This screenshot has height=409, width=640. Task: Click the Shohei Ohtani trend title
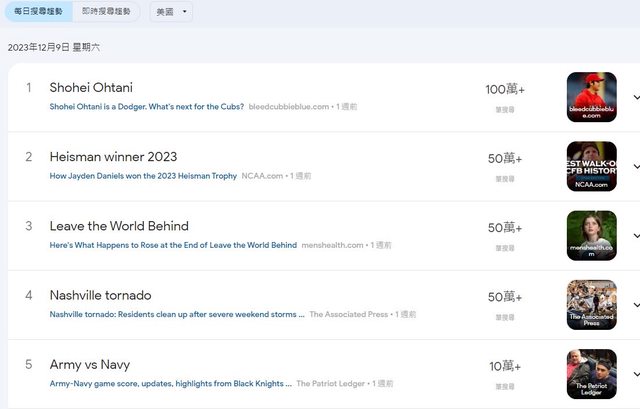pyautogui.click(x=91, y=88)
